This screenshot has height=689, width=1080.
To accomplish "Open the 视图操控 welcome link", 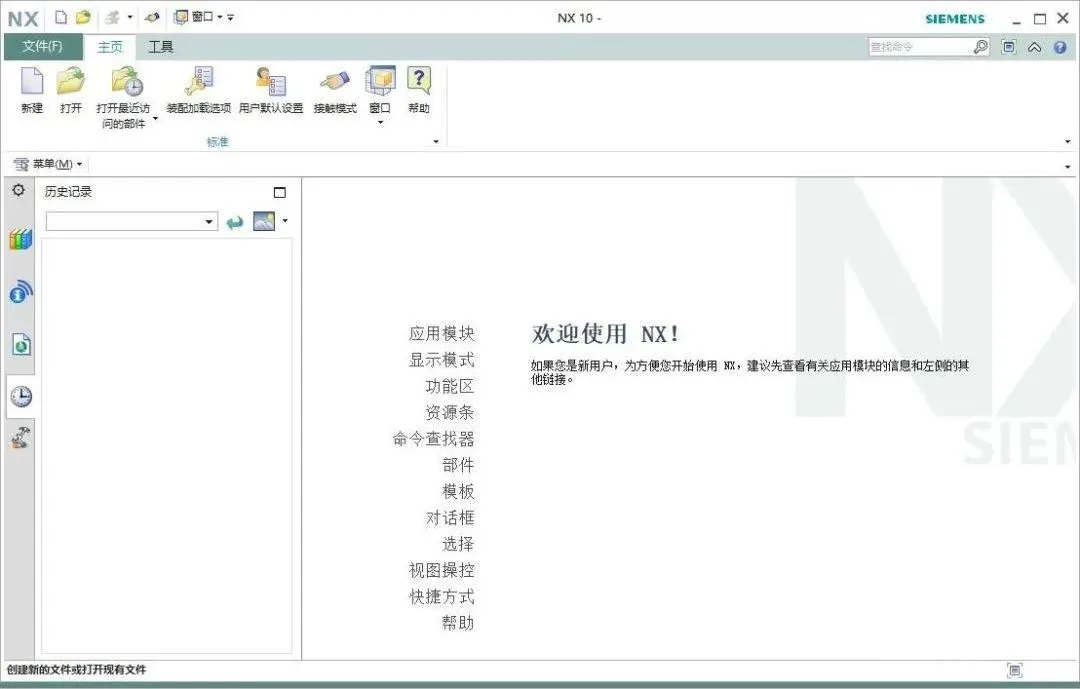I will (442, 570).
